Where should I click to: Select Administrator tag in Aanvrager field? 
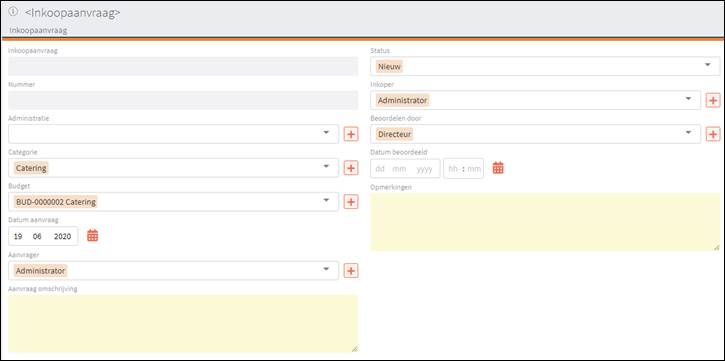[41, 271]
